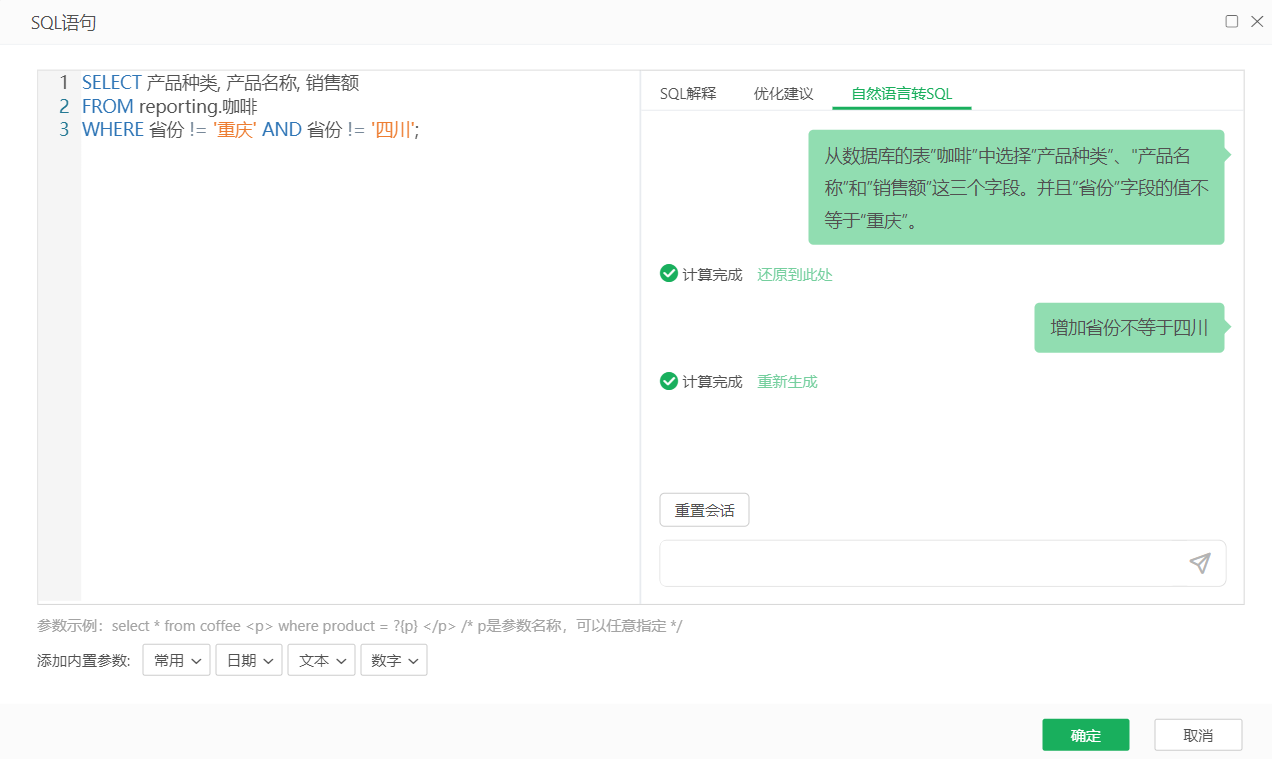Click the 参数示例 hint text
Viewport: 1272px width, 759px height.
click(x=360, y=626)
